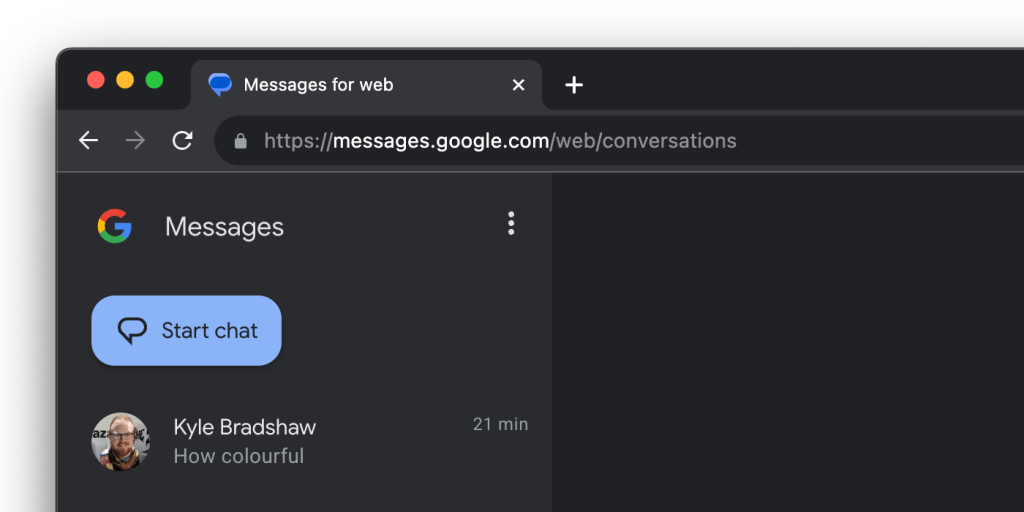Click the browser forward arrow
Screen dimensions: 1024x512
(x=135, y=141)
